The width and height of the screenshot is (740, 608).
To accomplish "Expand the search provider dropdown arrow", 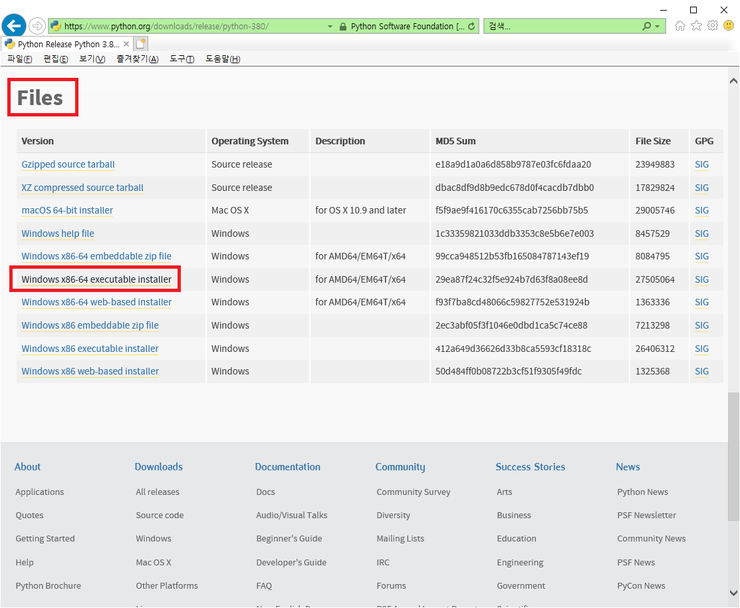I will coord(657,26).
